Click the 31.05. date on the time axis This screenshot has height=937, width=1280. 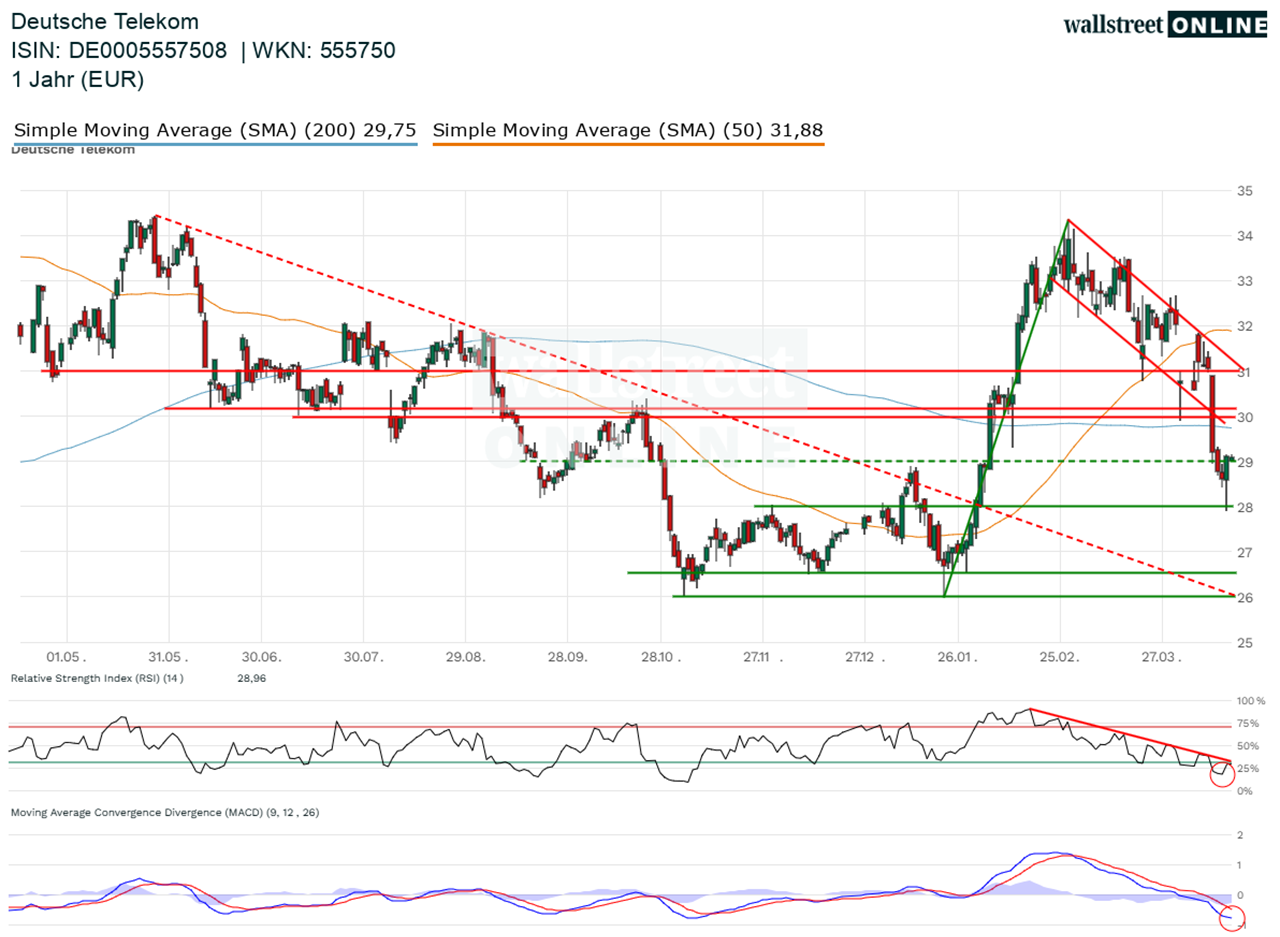pos(168,658)
